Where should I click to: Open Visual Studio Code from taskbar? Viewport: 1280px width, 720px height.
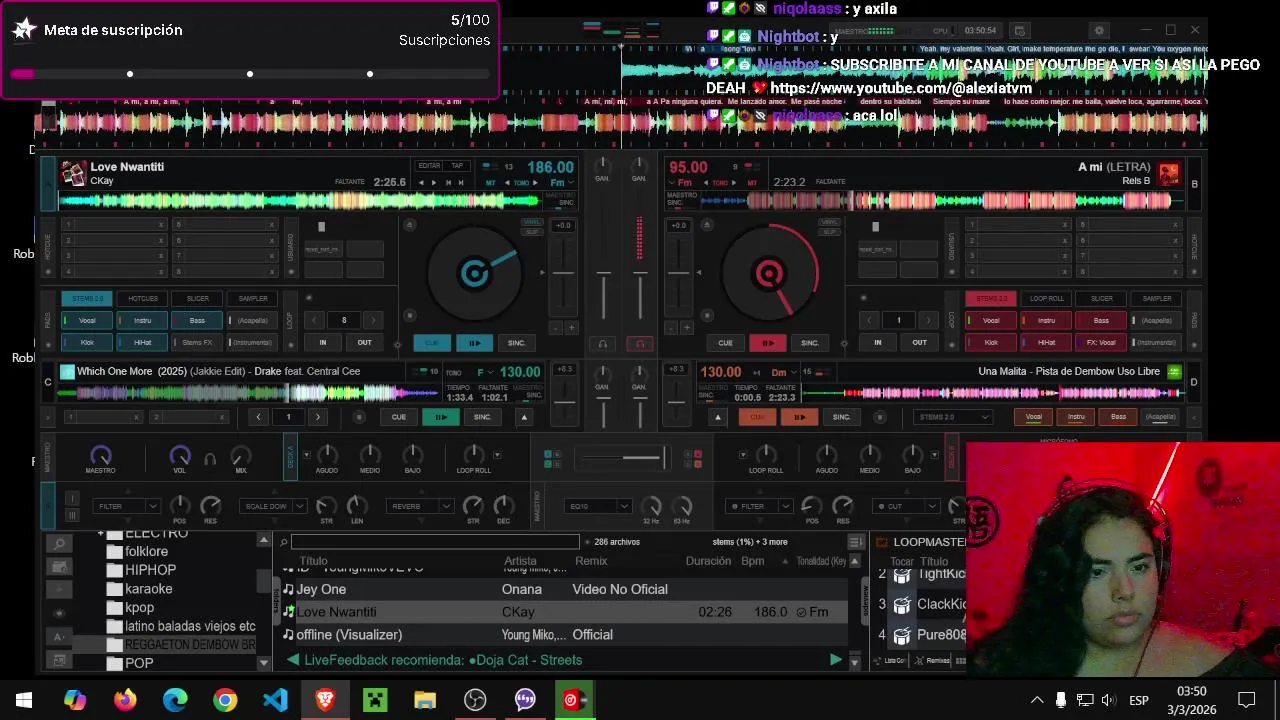pos(275,700)
